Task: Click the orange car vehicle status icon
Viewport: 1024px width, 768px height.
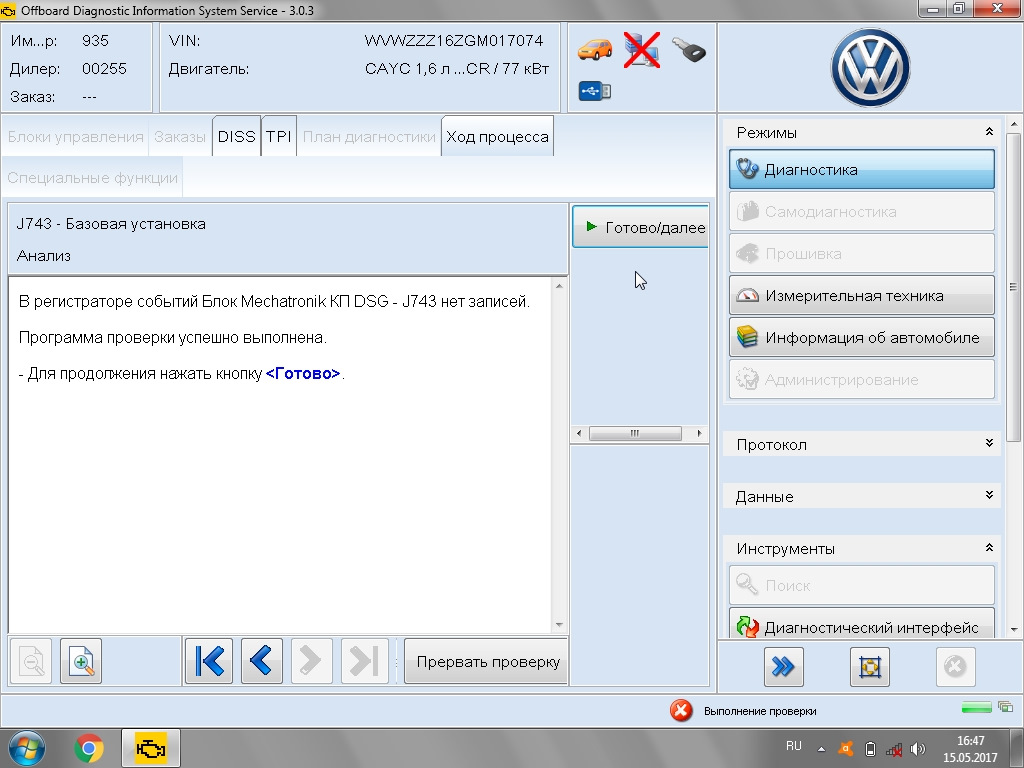Action: coord(594,50)
